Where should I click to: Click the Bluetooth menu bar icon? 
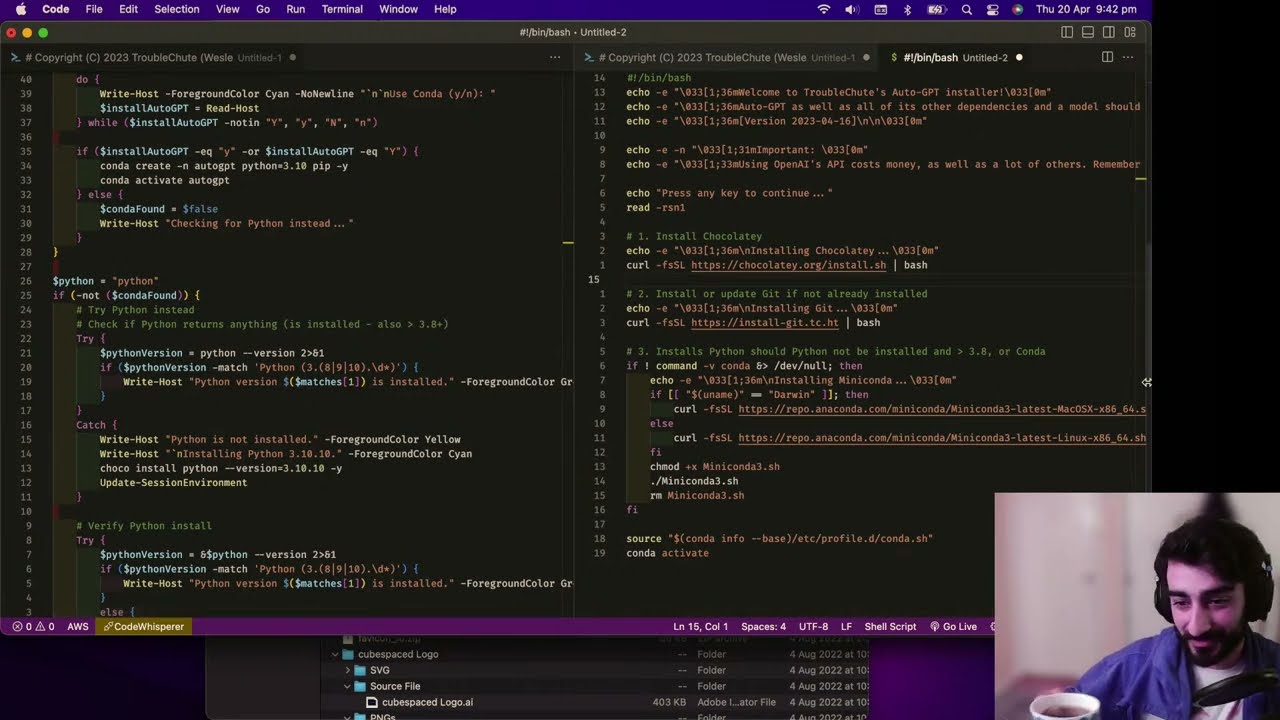[908, 9]
